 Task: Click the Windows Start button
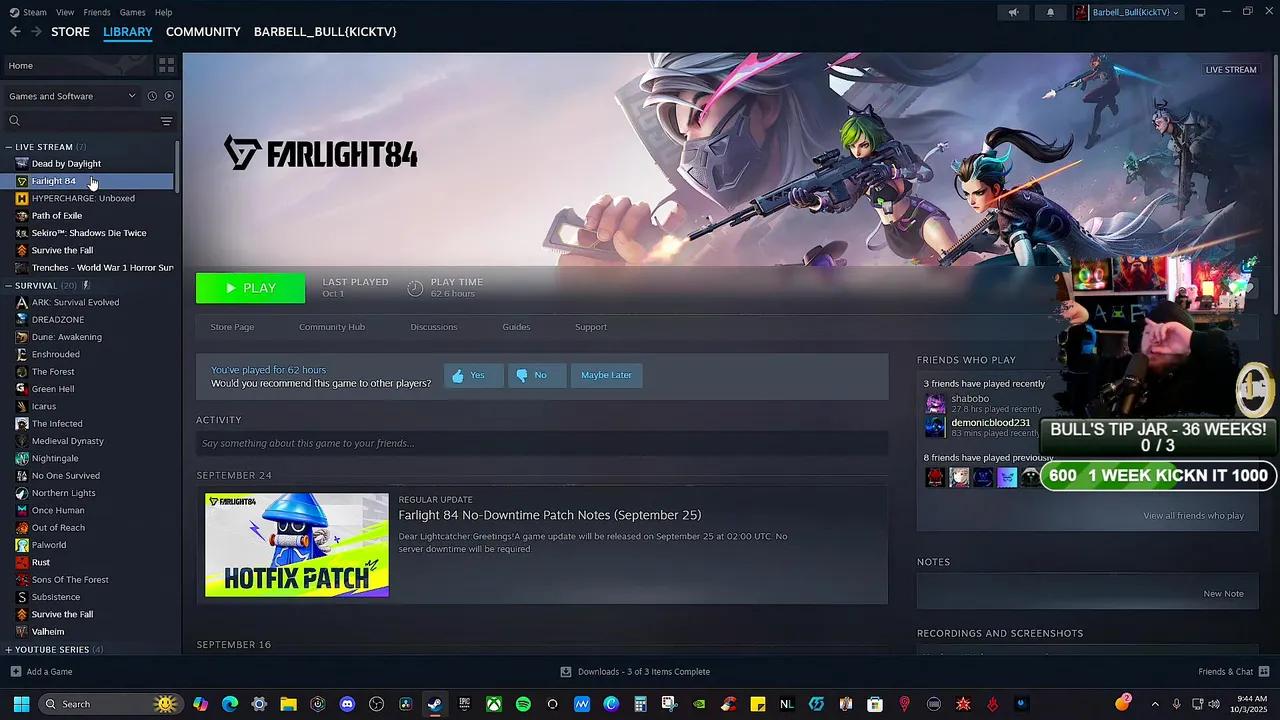(x=21, y=704)
